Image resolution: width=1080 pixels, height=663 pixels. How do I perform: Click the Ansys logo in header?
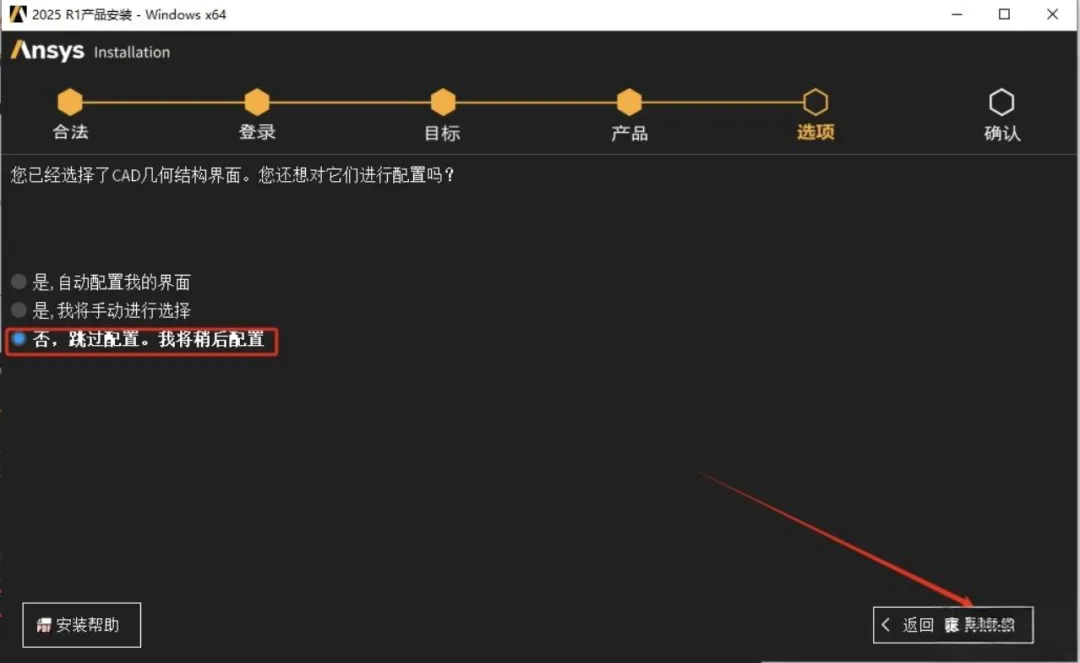coord(48,51)
